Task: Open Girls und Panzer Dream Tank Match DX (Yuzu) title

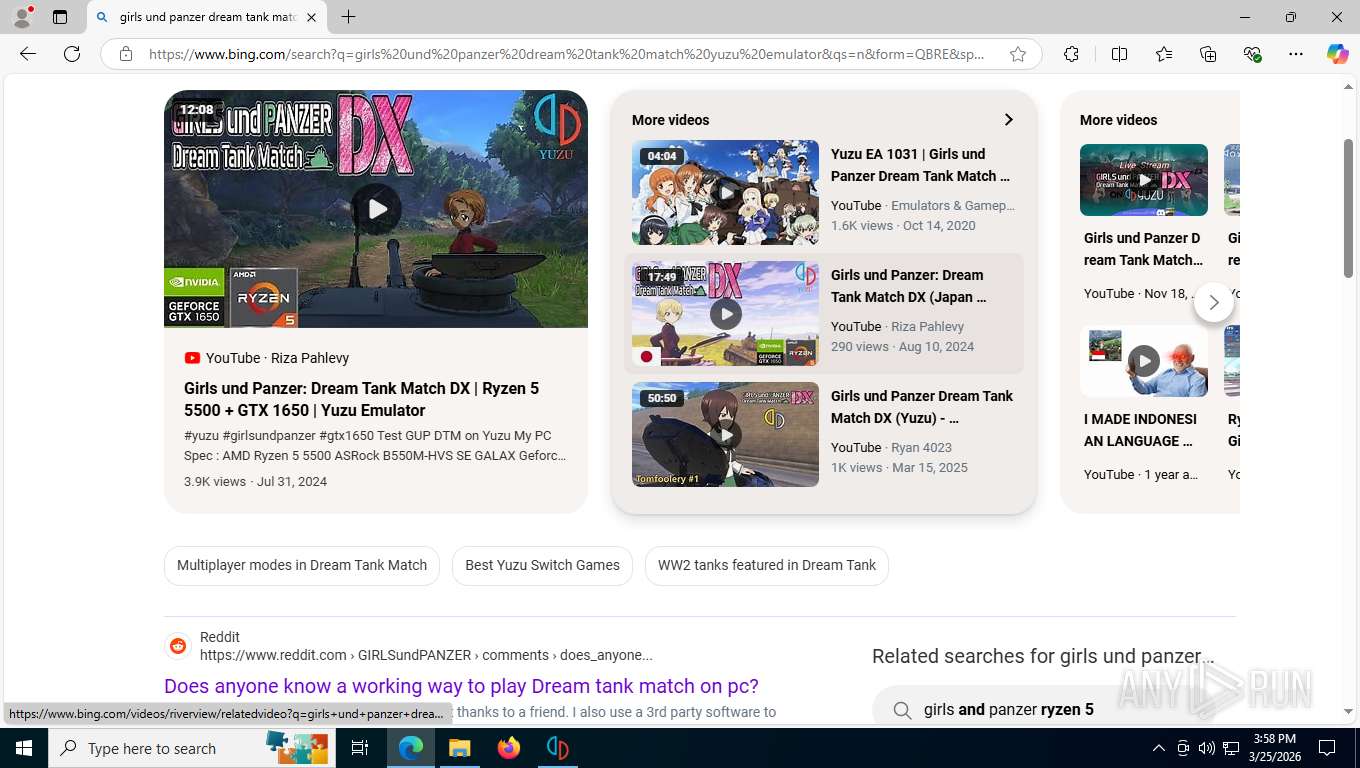Action: click(922, 407)
